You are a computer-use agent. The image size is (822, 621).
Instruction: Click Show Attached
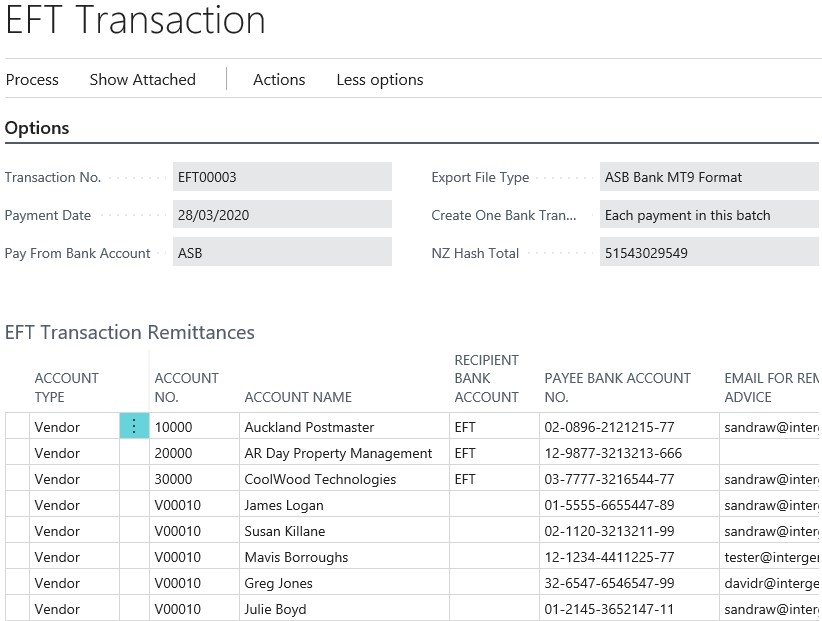pos(142,80)
